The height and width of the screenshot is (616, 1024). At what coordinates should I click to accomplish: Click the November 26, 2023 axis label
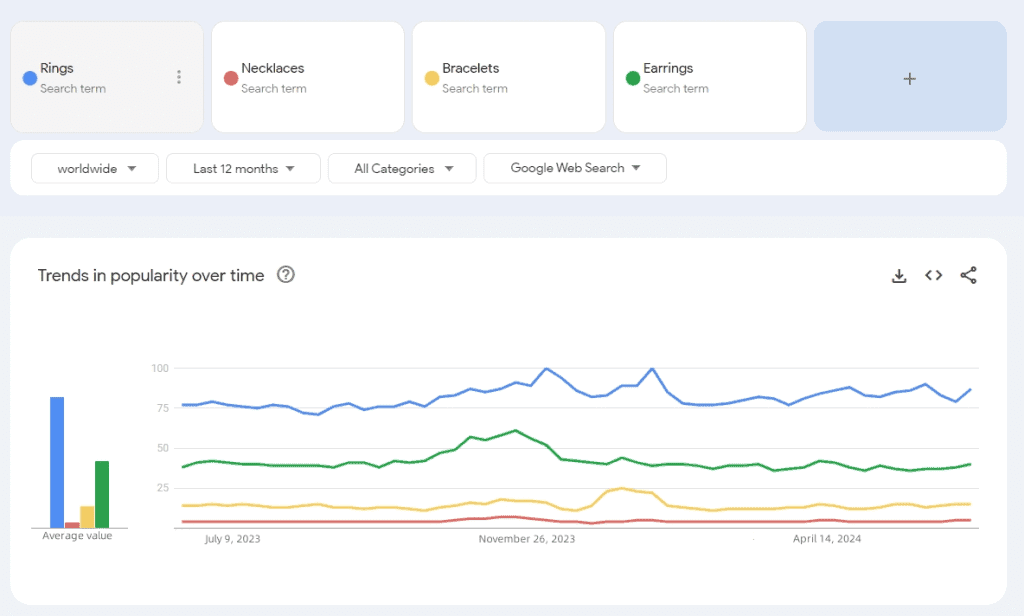point(527,539)
